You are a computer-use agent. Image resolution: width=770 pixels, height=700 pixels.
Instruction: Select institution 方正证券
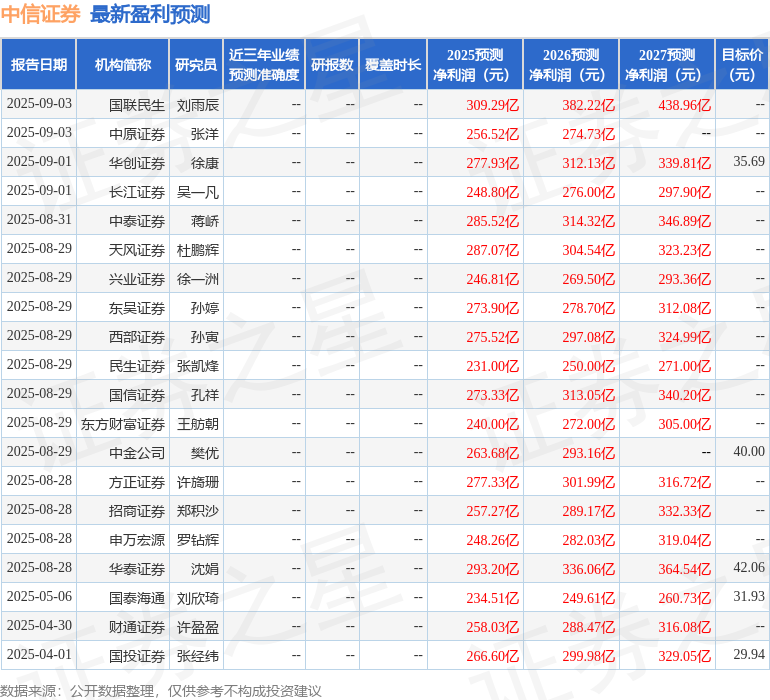[137, 482]
